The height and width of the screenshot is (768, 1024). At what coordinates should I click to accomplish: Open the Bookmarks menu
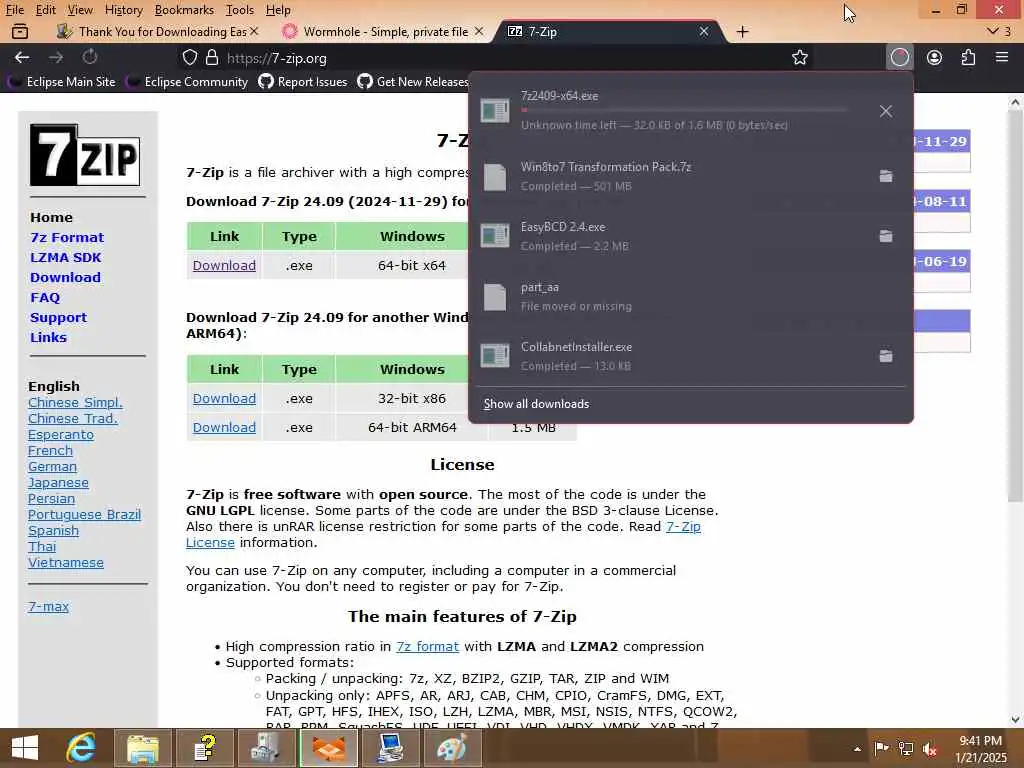tap(184, 10)
